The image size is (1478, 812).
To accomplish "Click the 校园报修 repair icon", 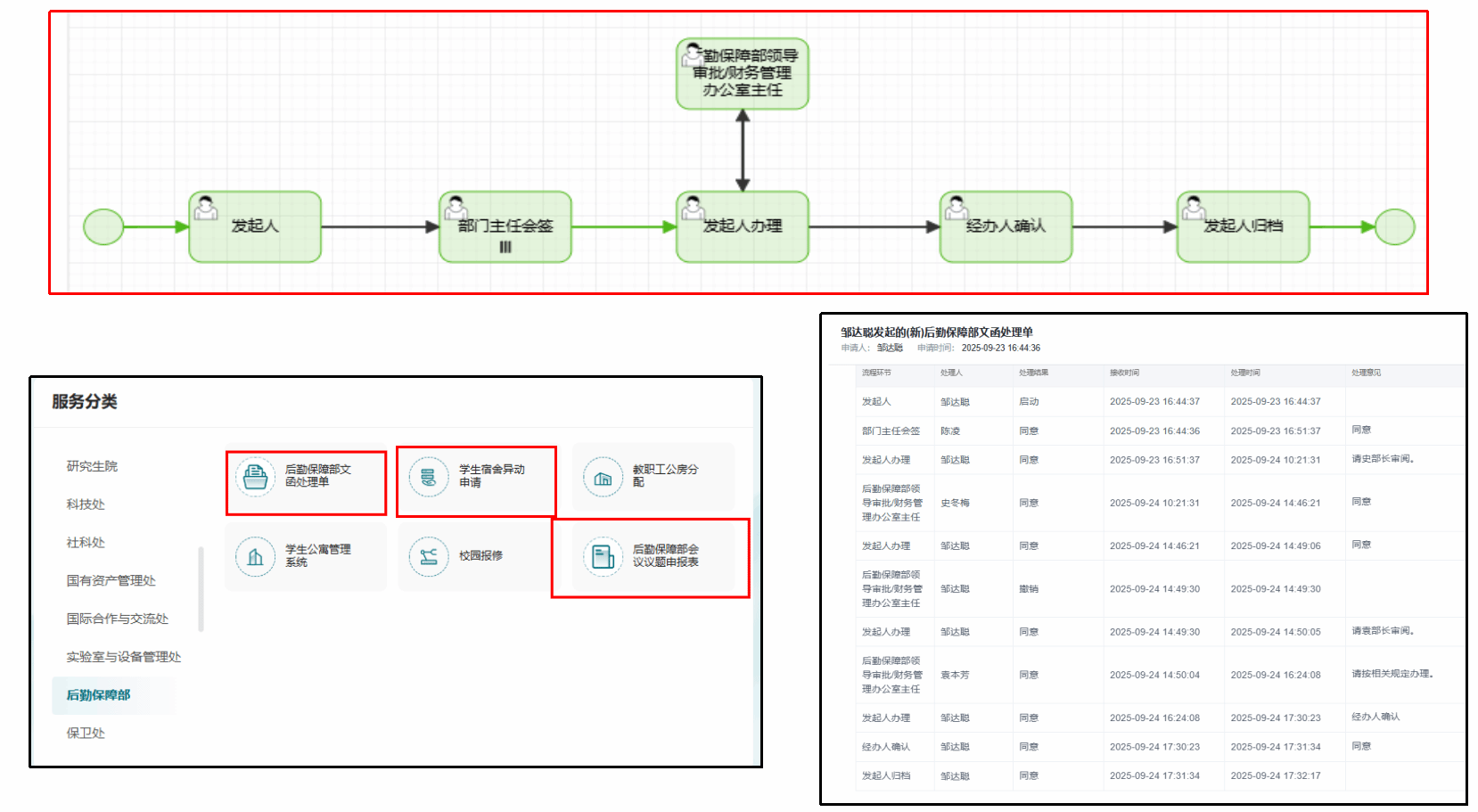I will [429, 557].
